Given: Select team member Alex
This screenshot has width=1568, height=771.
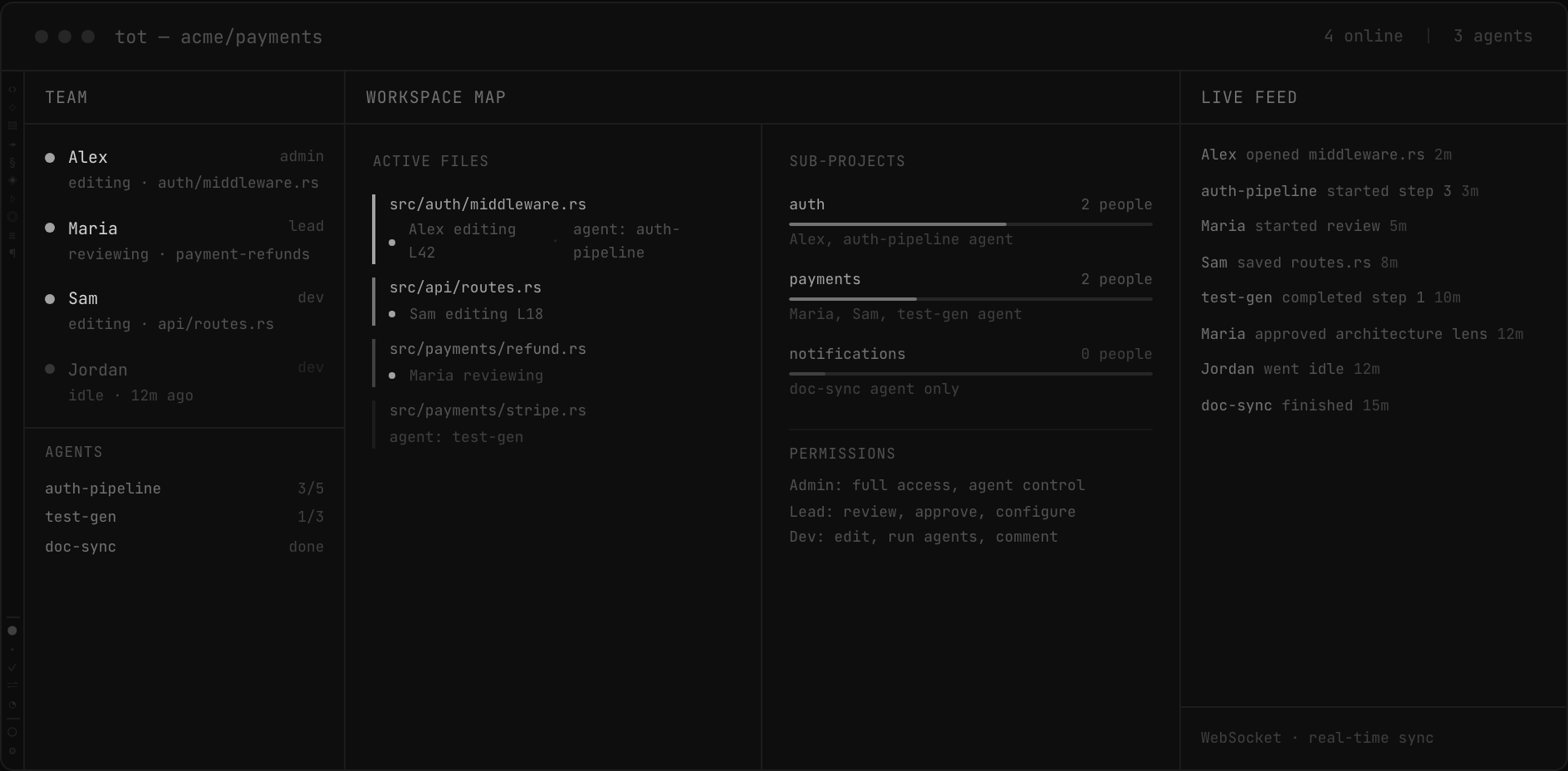Looking at the screenshot, I should 184,169.
